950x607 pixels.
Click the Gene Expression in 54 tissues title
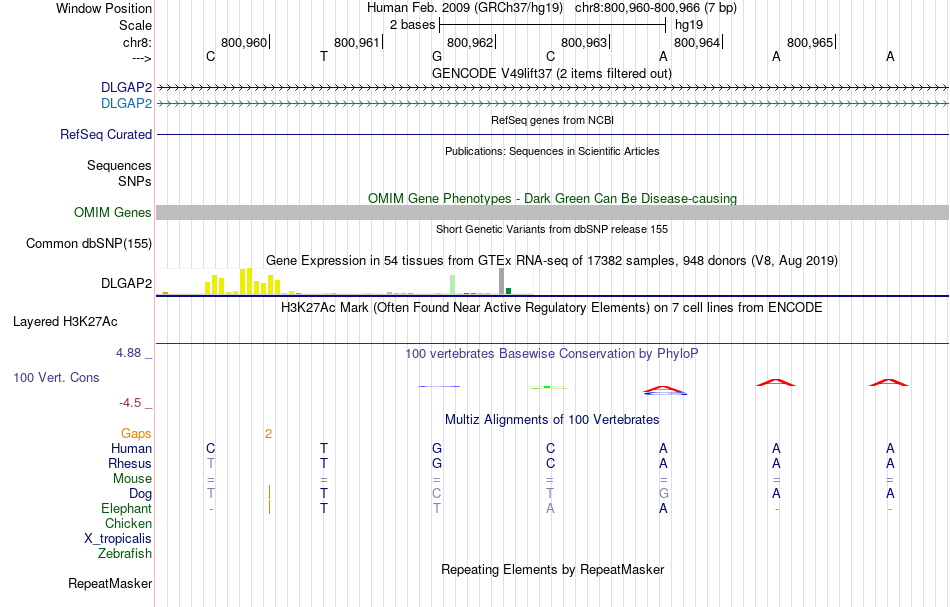click(x=551, y=260)
